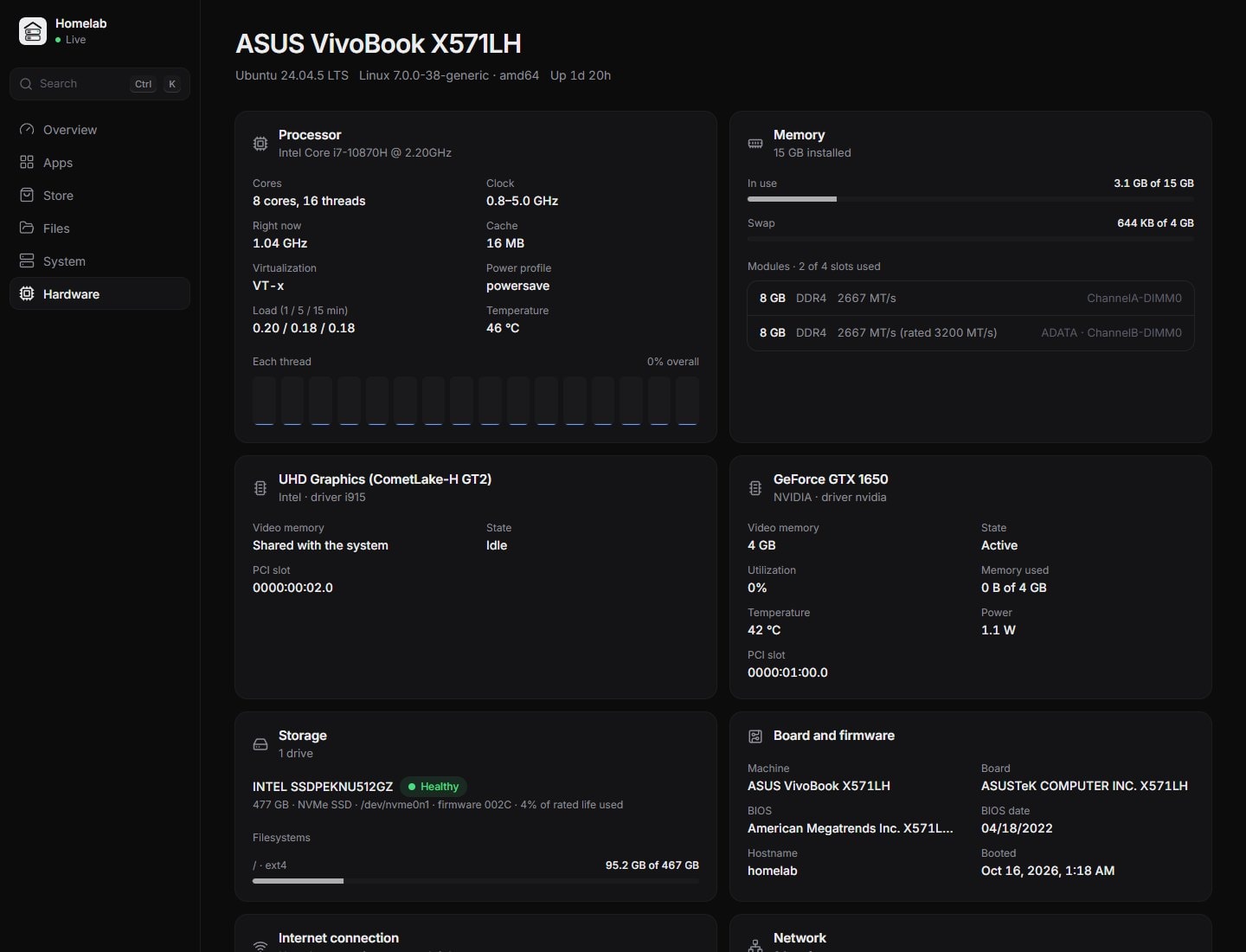Click the UHD Graphics card icon
The image size is (1246, 952).
(x=260, y=488)
